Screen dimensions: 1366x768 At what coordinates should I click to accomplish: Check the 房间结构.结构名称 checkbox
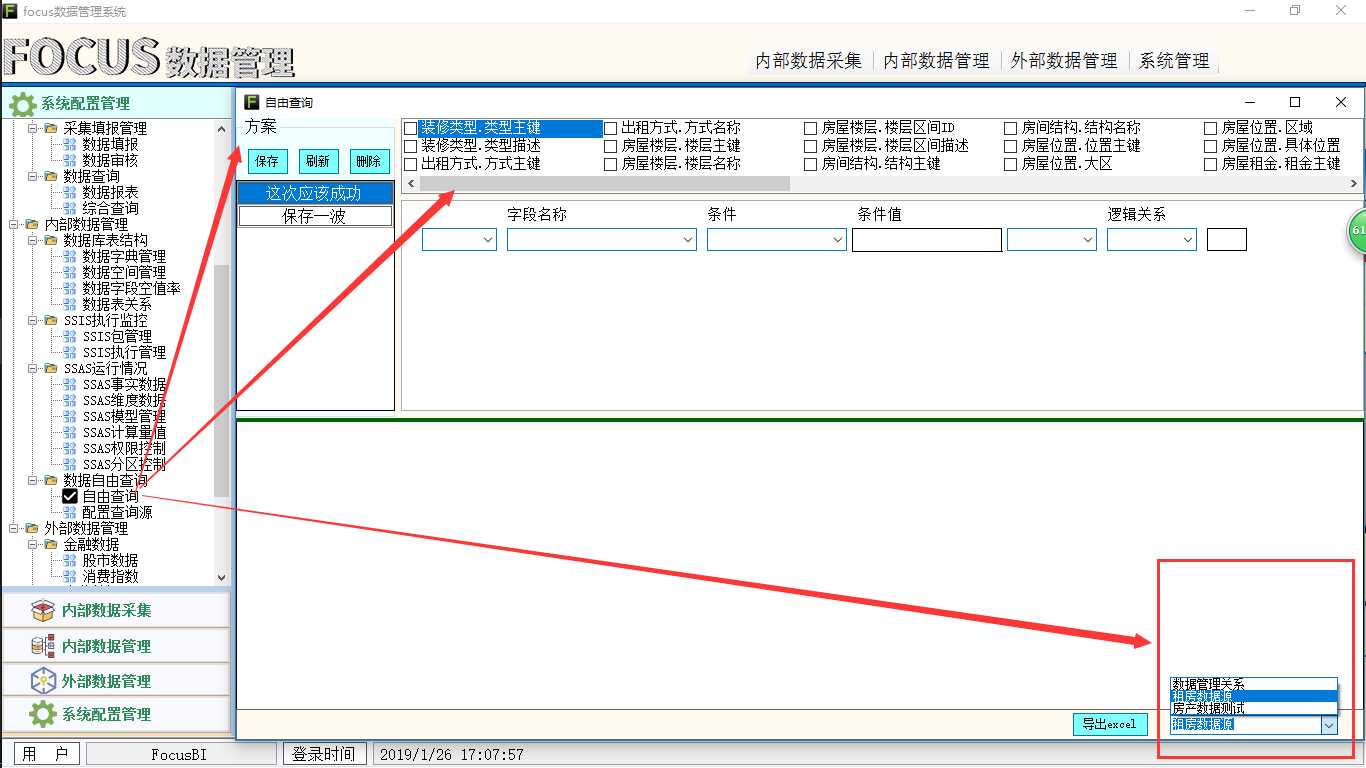[x=1010, y=128]
